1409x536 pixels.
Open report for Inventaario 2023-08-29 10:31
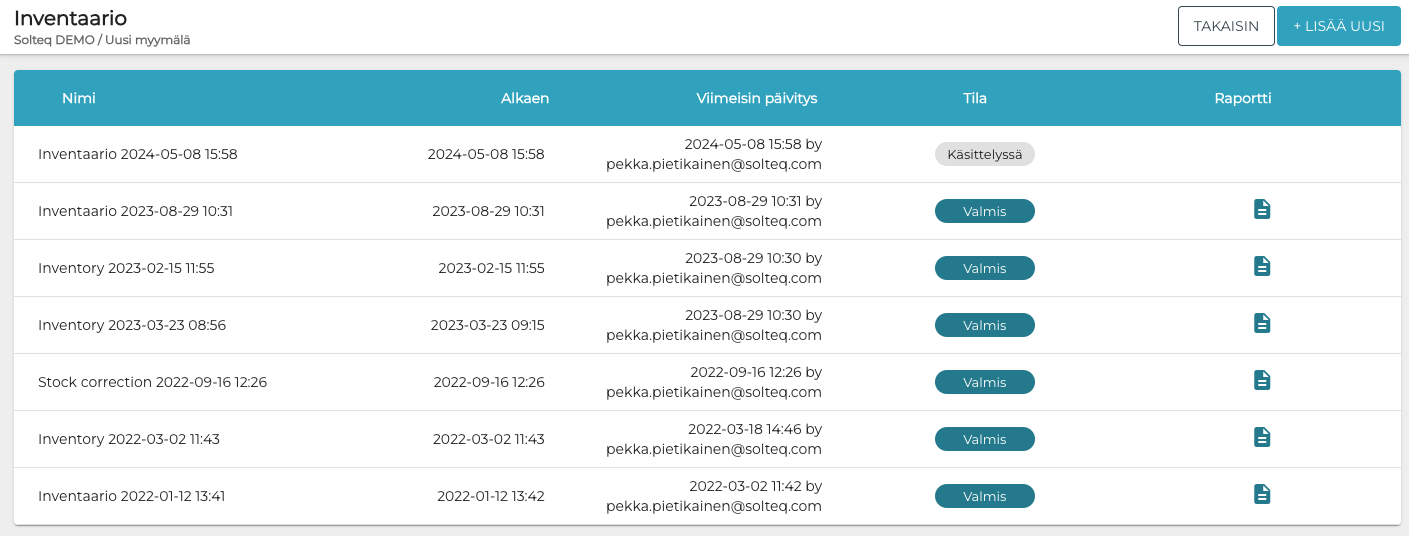tap(1262, 210)
